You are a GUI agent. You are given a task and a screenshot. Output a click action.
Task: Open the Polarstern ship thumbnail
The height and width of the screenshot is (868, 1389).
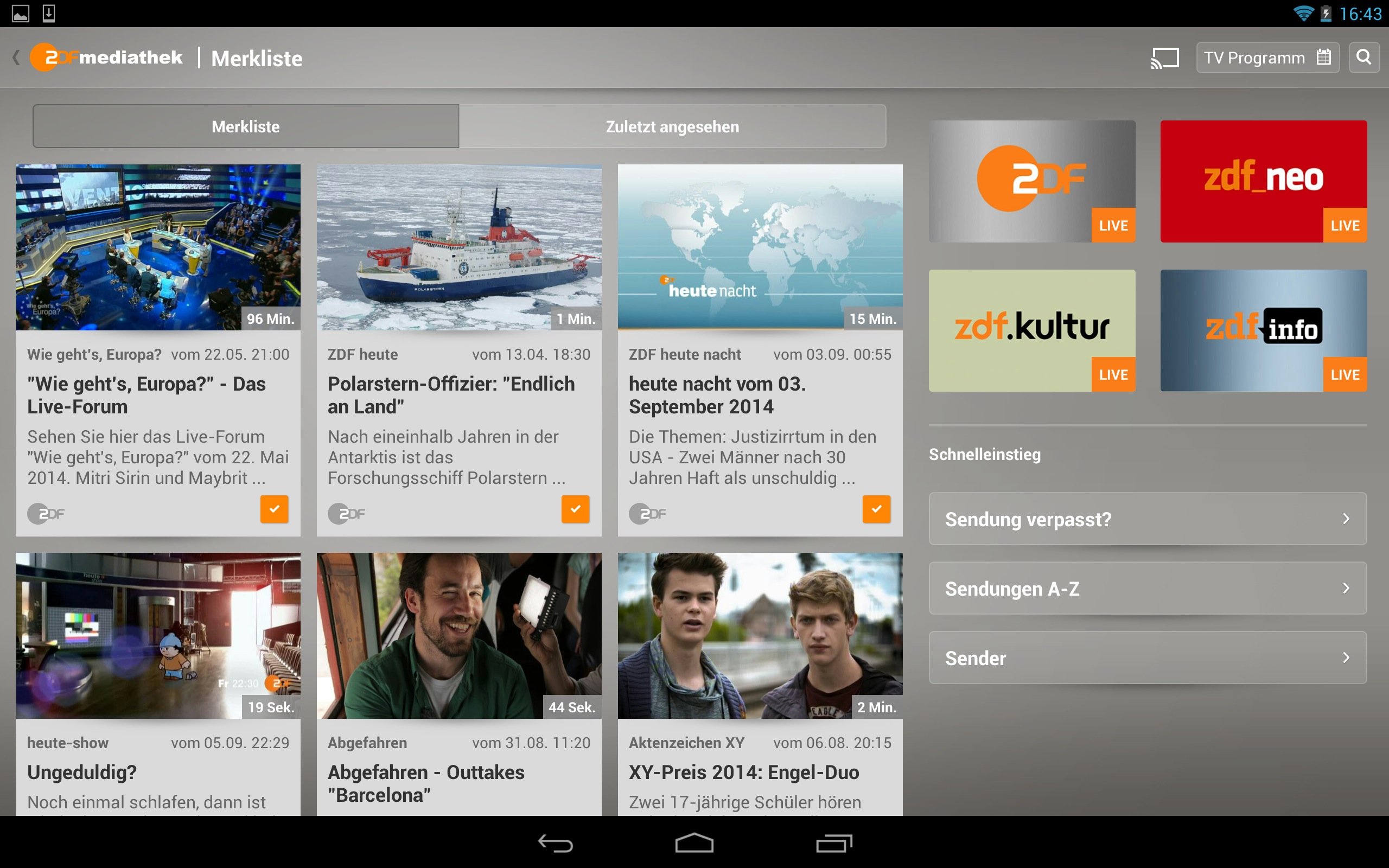pos(459,247)
